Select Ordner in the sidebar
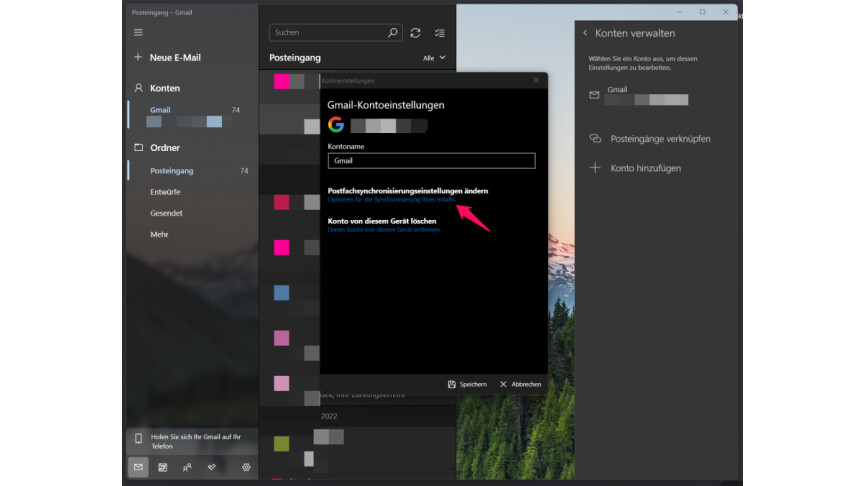 coord(165,148)
